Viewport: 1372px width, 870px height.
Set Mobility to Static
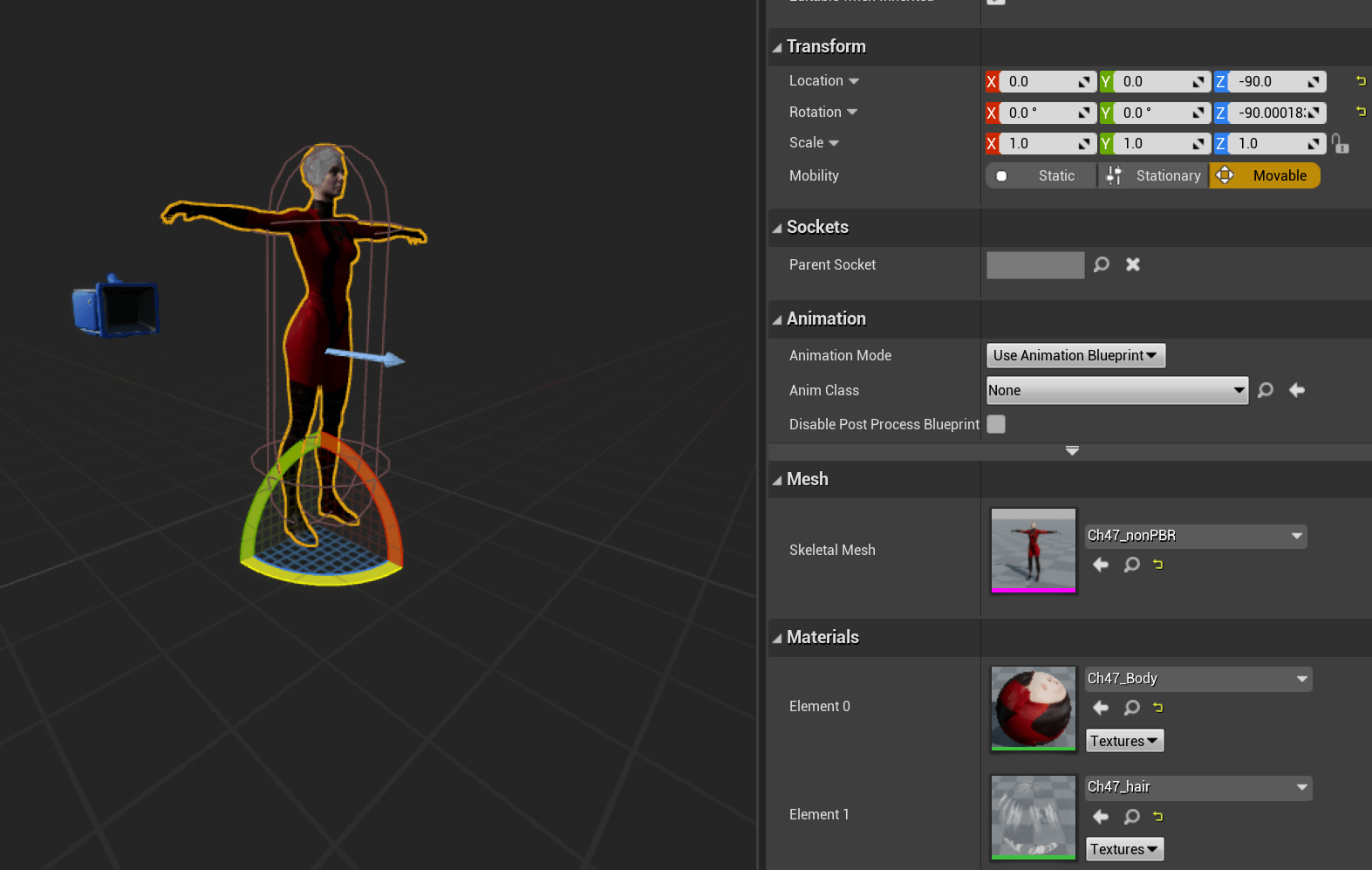(x=1041, y=175)
